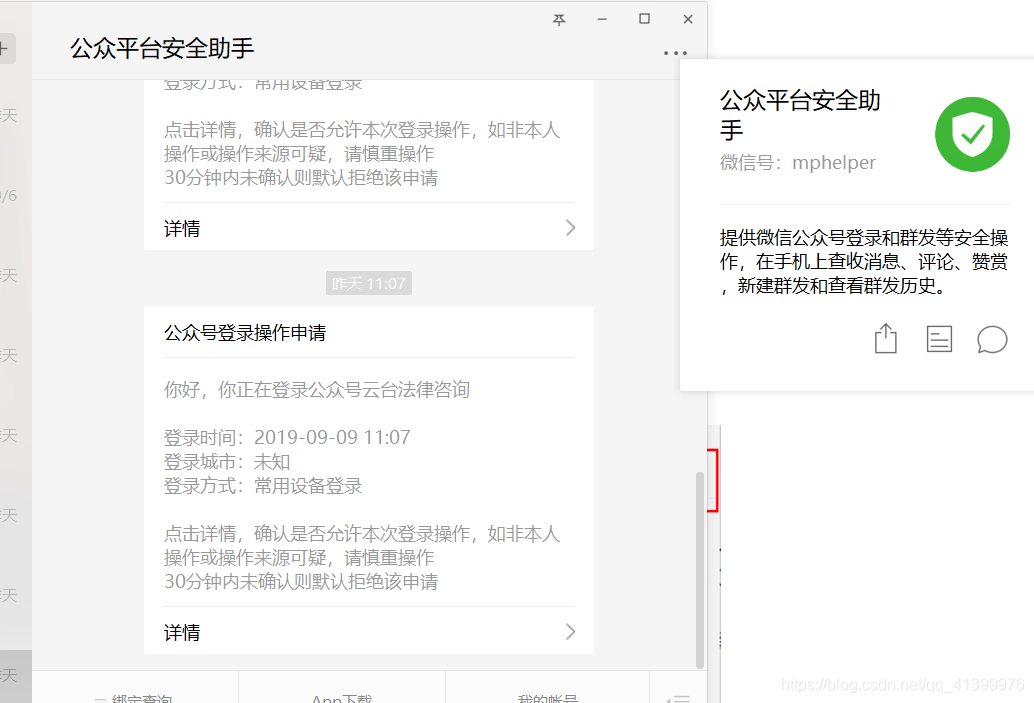Minimize the WeChat chat window
Screen dimensions: 1034x703
[601, 19]
